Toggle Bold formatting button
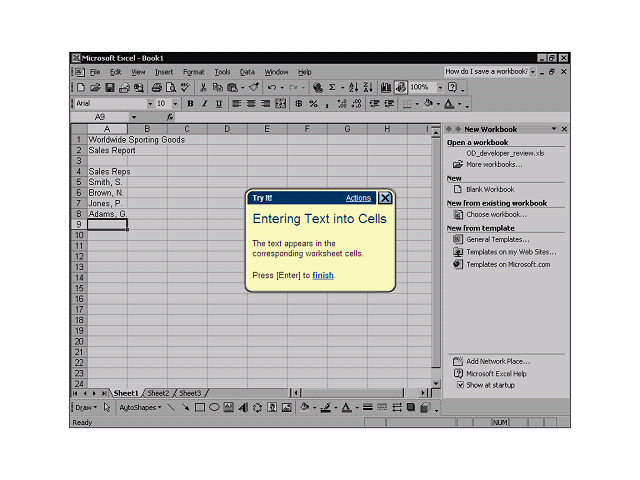This screenshot has width=640, height=480. tap(190, 104)
